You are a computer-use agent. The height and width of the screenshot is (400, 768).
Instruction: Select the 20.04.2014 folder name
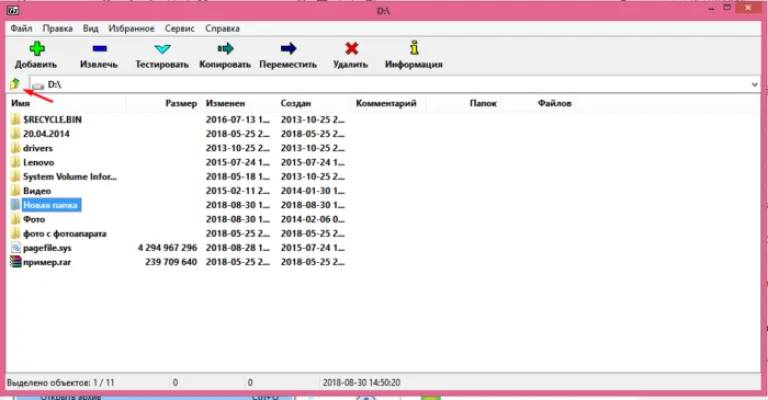point(46,134)
